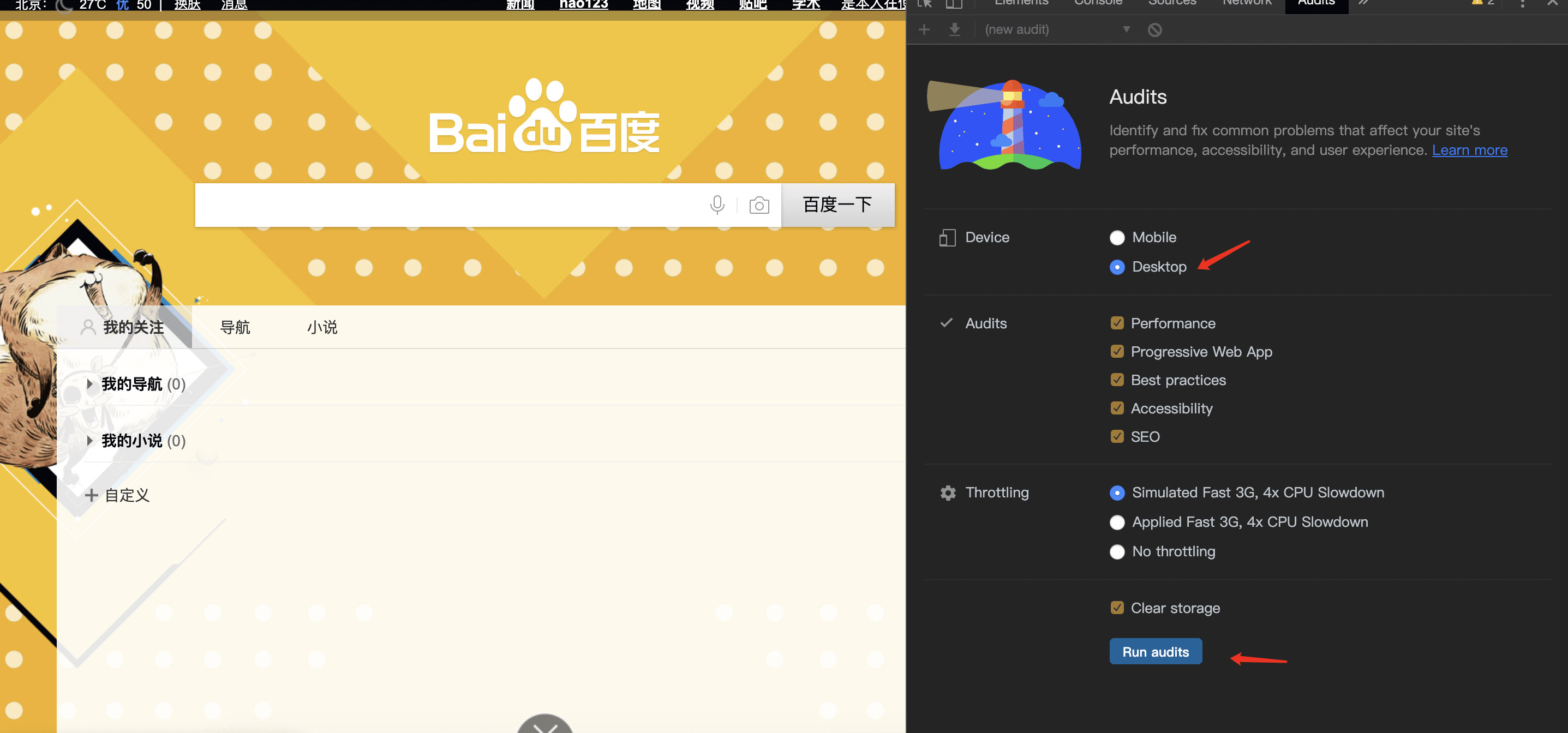This screenshot has width=1568, height=733.
Task: Click the clear all audits icon
Action: [1154, 30]
